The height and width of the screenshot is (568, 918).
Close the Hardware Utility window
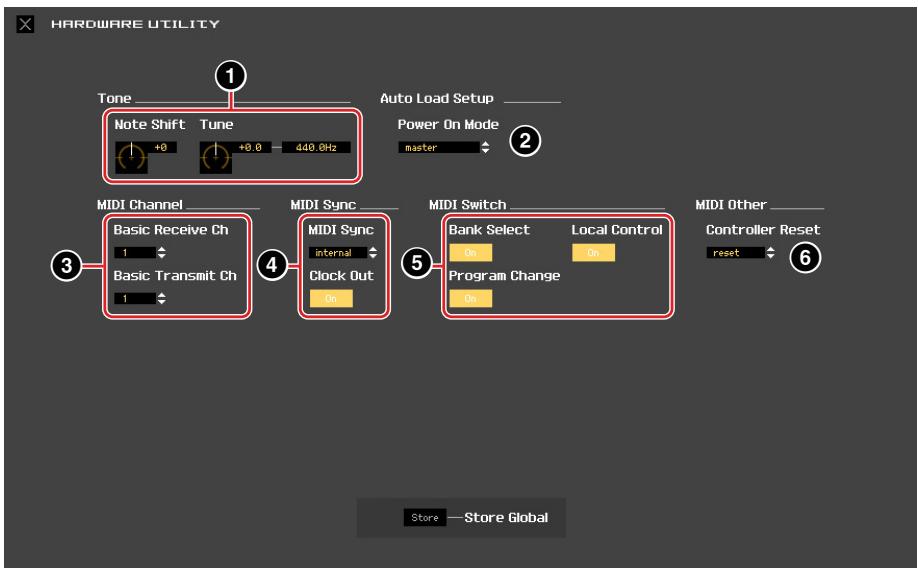point(25,24)
